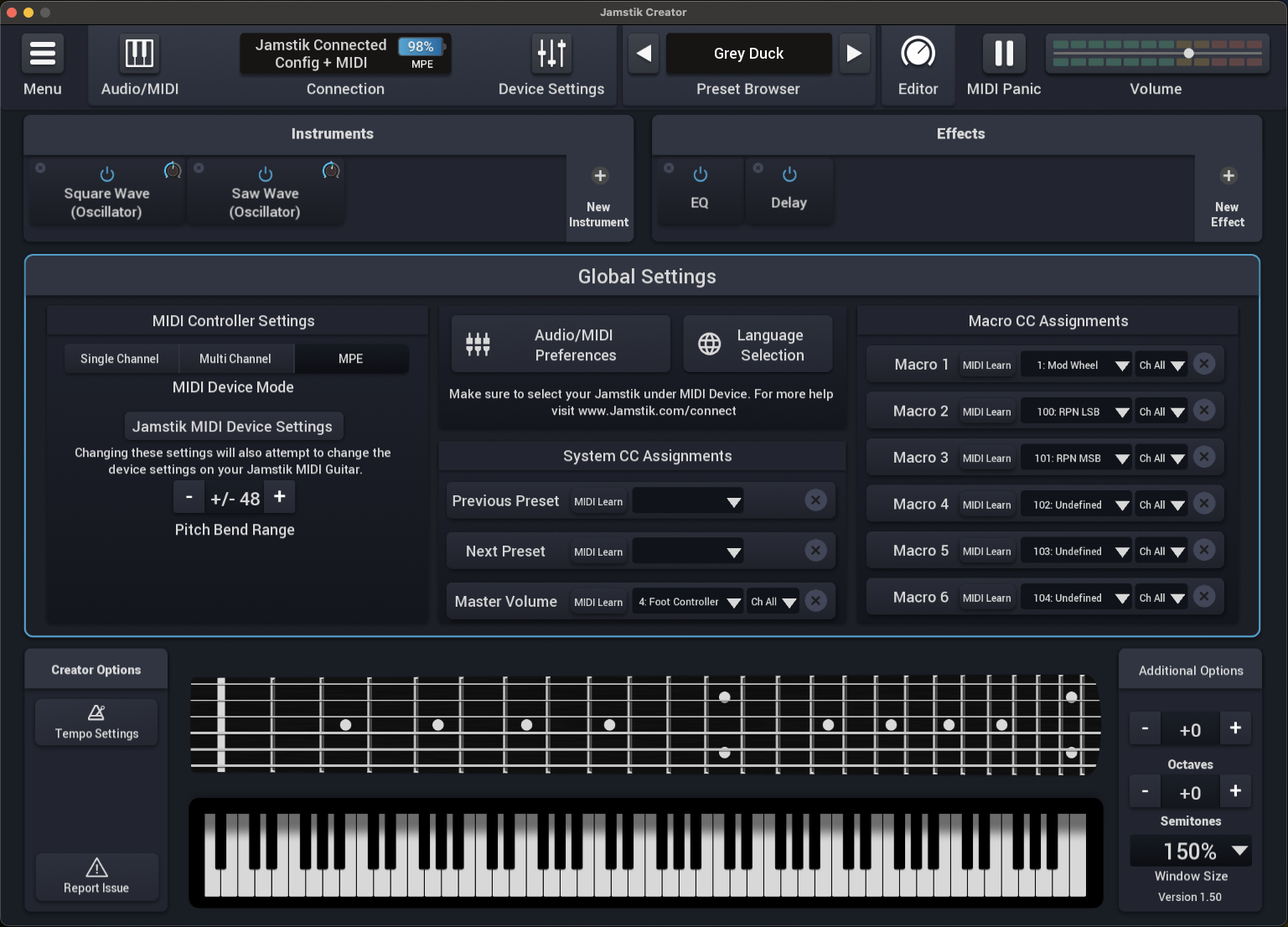Expand Next Preset CC dropdown

[688, 552]
